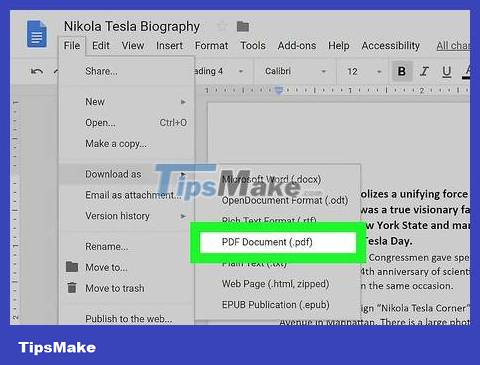Choose Email as attachment...
Image resolution: width=480 pixels, height=365 pixels.
pyautogui.click(x=126, y=195)
